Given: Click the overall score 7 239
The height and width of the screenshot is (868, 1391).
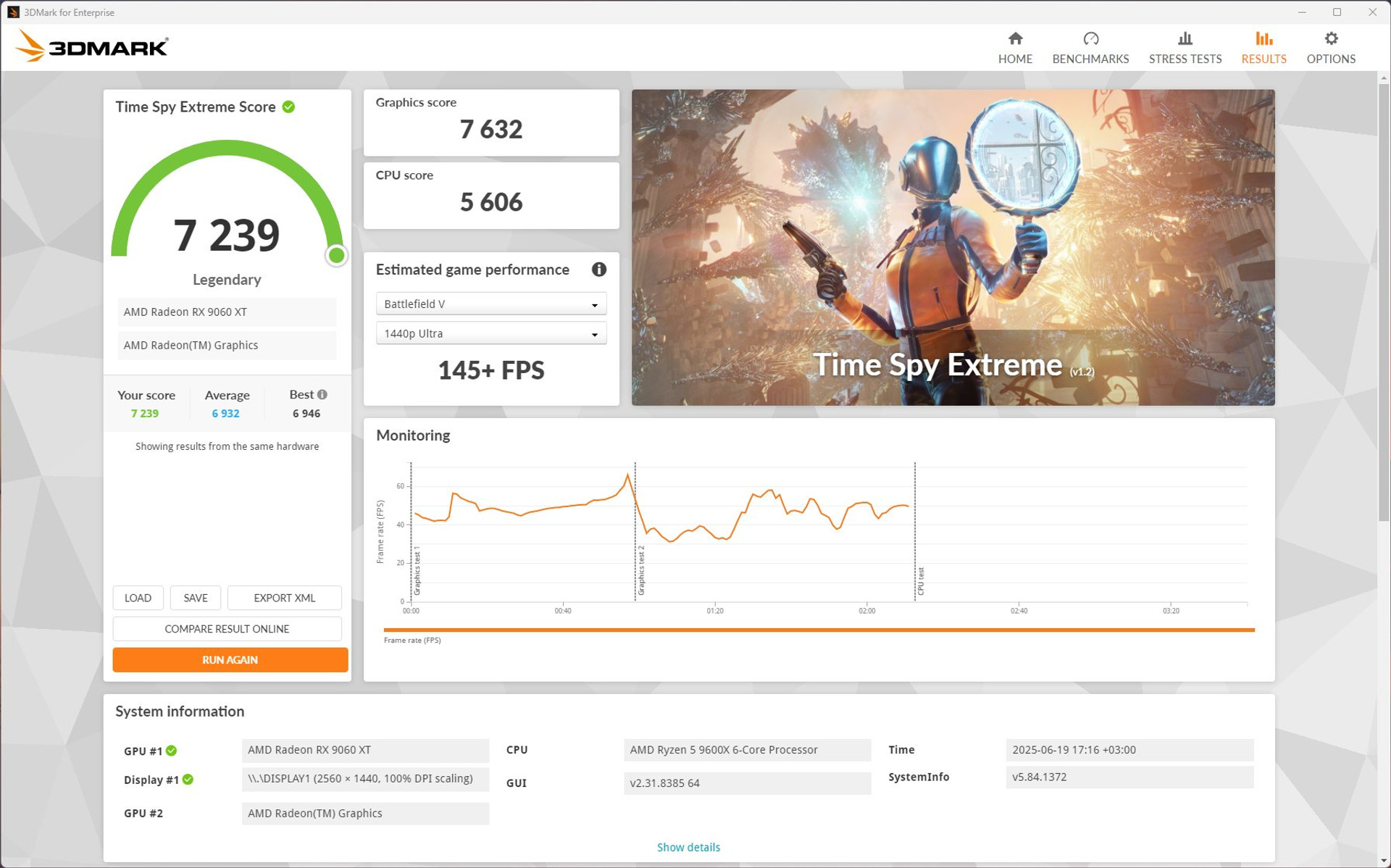Looking at the screenshot, I should pos(226,235).
